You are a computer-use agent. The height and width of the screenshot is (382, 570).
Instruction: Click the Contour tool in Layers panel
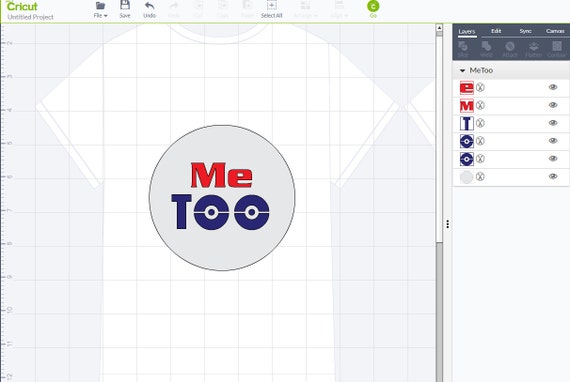[557, 49]
